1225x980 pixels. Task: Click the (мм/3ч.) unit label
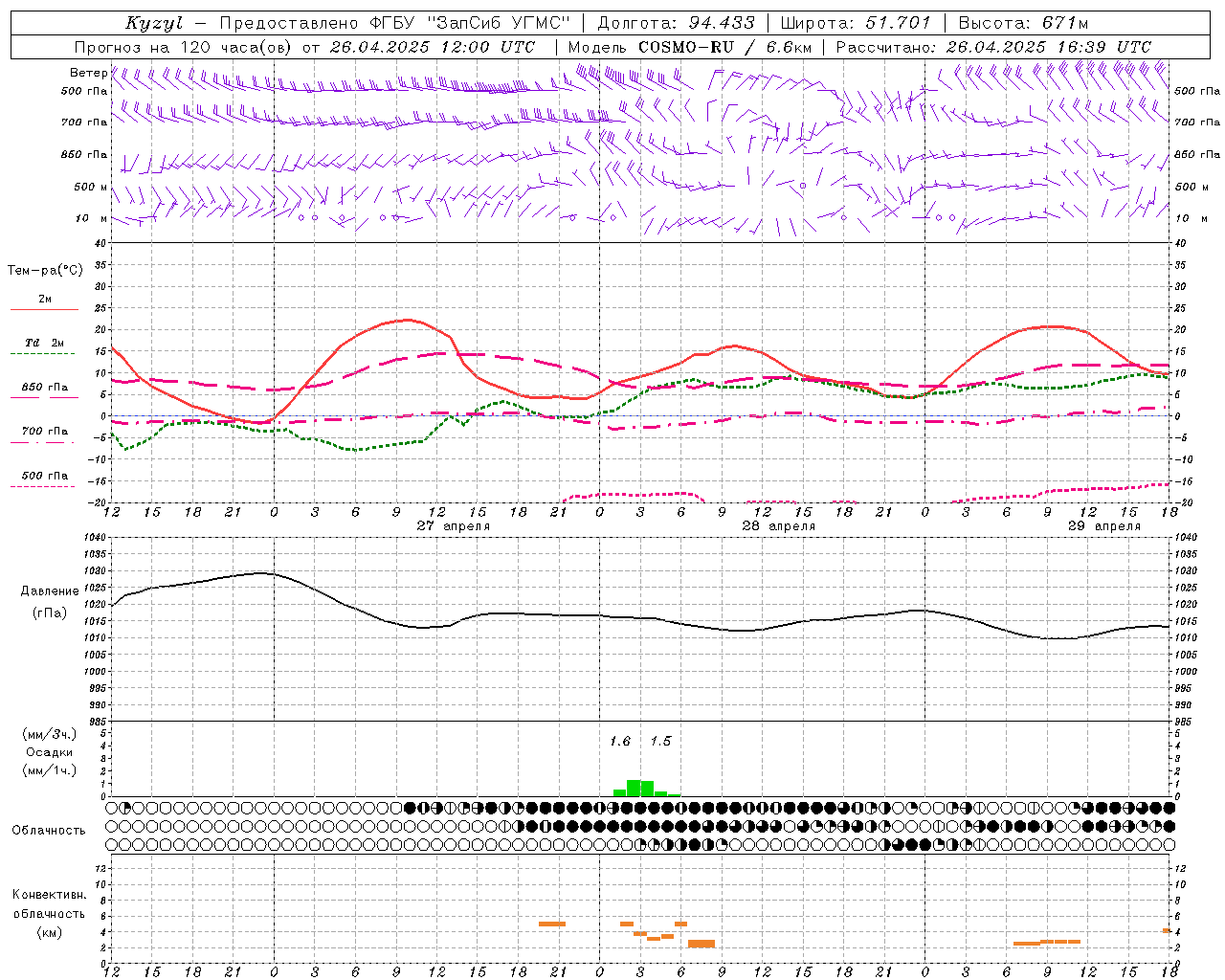[x=49, y=735]
